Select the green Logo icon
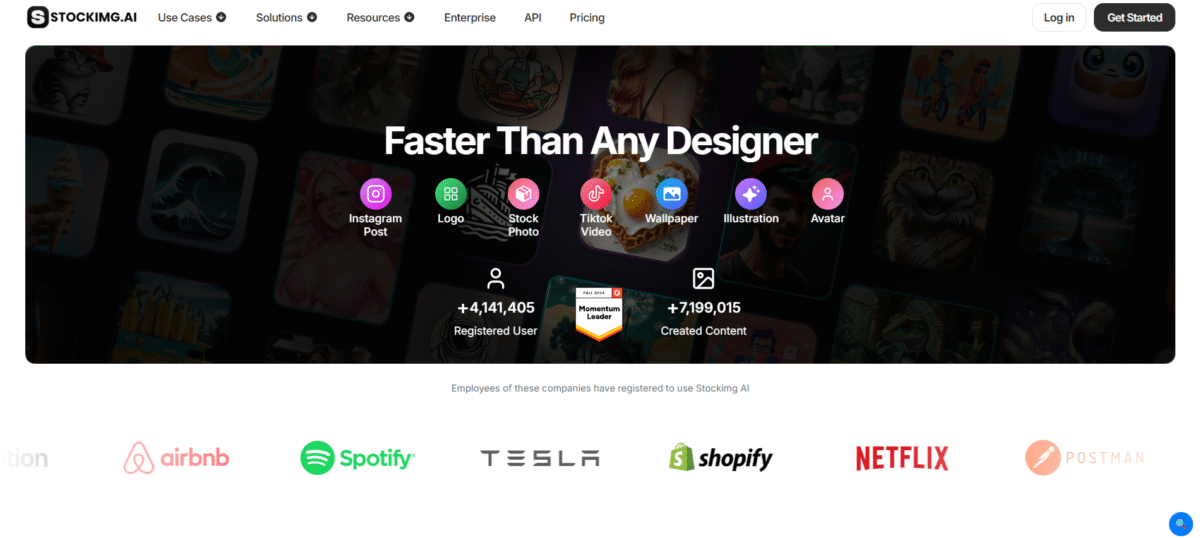Screen dimensions: 1200x538 pyautogui.click(x=451, y=194)
